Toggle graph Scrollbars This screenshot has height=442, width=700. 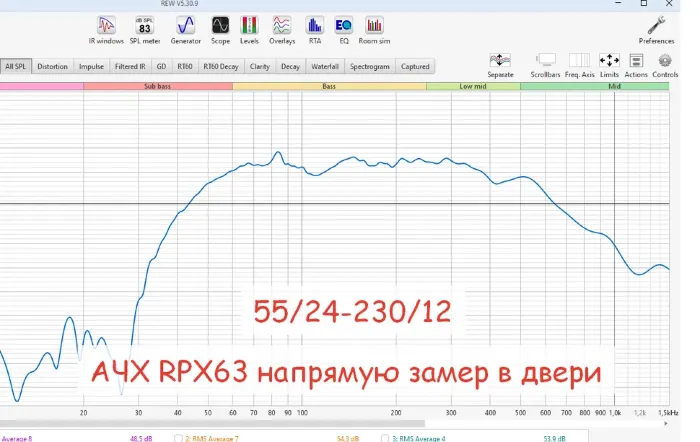(x=545, y=66)
